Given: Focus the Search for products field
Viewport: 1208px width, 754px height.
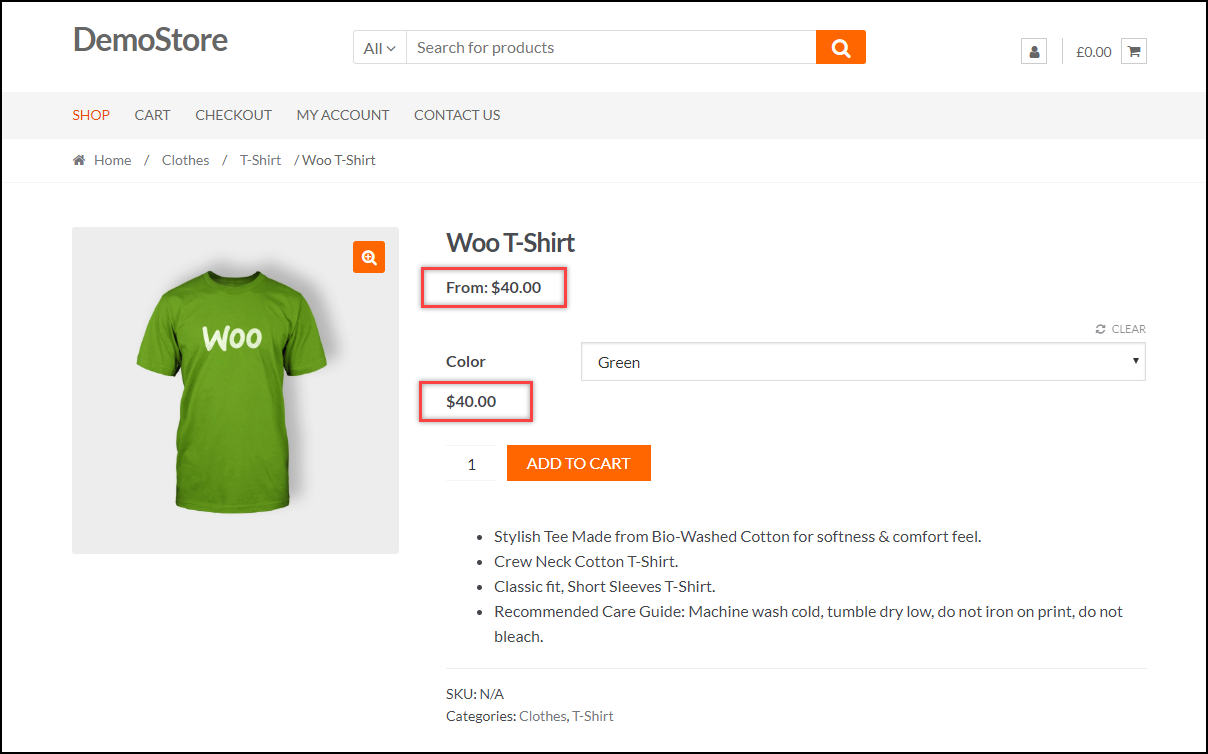Looking at the screenshot, I should click(x=610, y=48).
